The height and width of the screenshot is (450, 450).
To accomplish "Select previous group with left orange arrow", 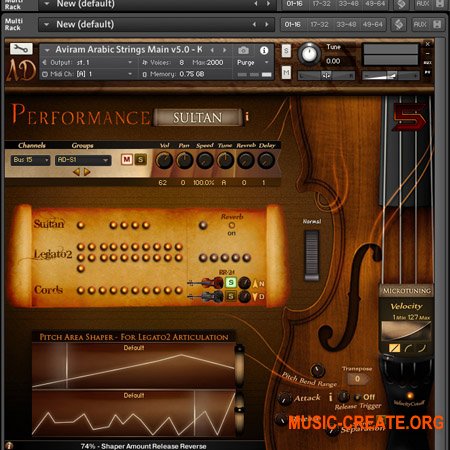I will click(77, 172).
